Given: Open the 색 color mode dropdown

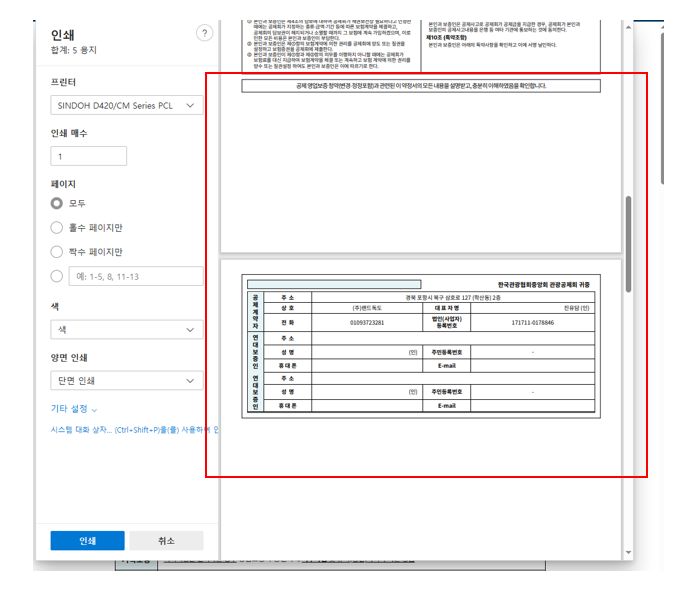Looking at the screenshot, I should [126, 328].
